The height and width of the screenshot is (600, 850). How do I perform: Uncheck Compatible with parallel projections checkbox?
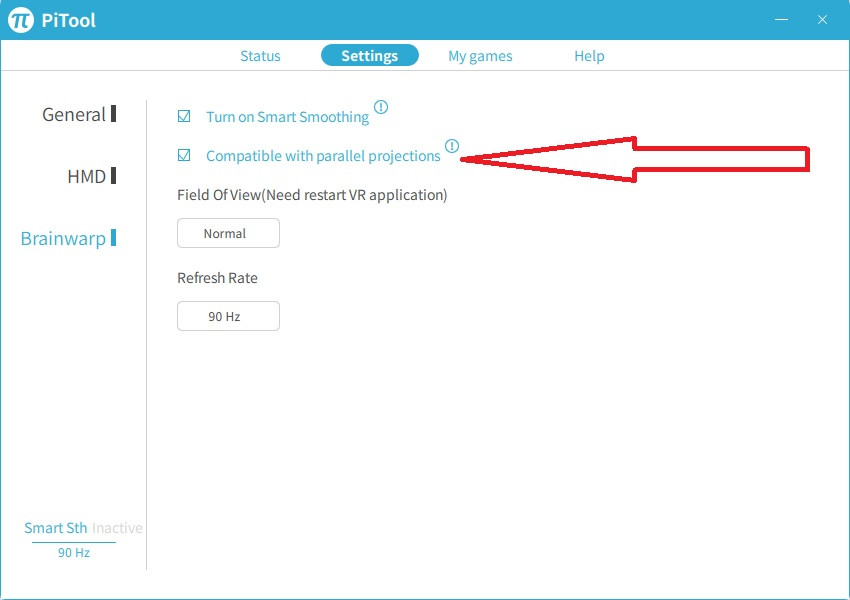pos(184,155)
